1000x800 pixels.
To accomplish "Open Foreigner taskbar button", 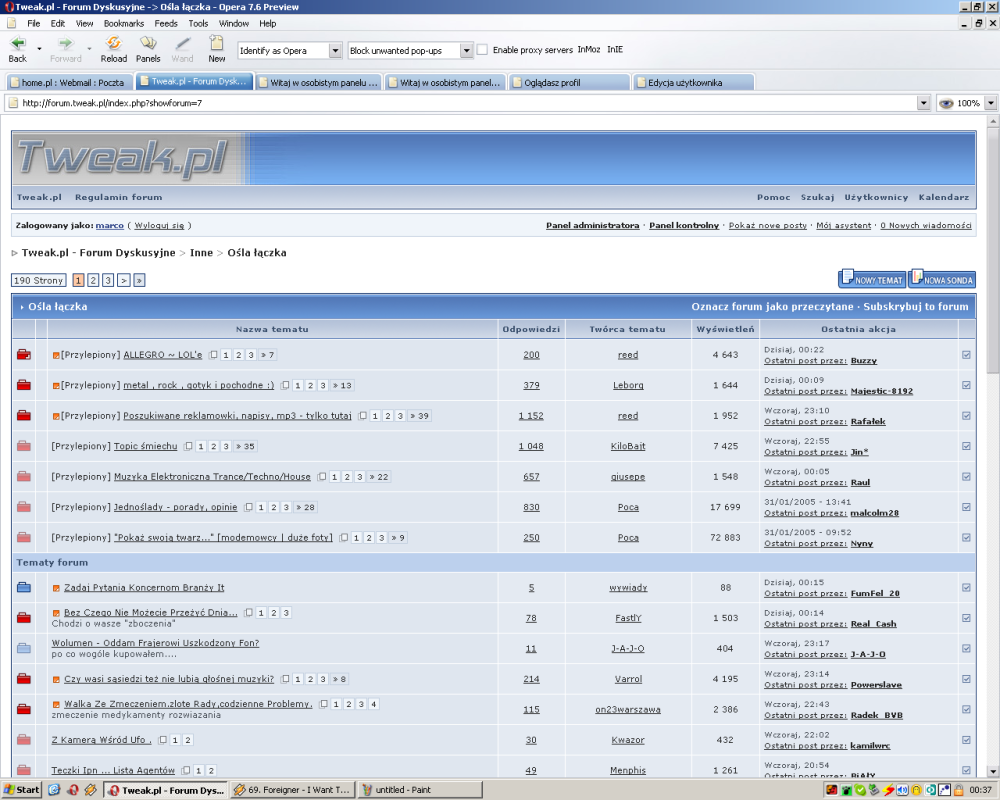I will click(x=292, y=790).
